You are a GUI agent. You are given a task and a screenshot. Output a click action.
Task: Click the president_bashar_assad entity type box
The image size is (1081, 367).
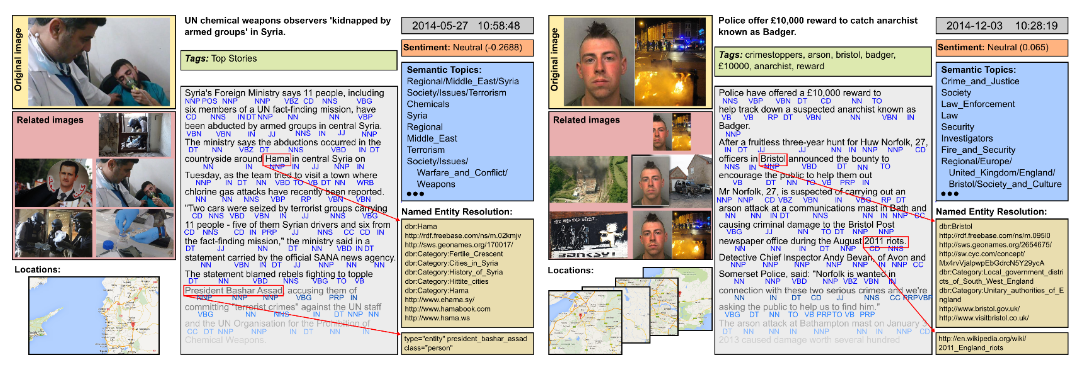click(x=467, y=343)
